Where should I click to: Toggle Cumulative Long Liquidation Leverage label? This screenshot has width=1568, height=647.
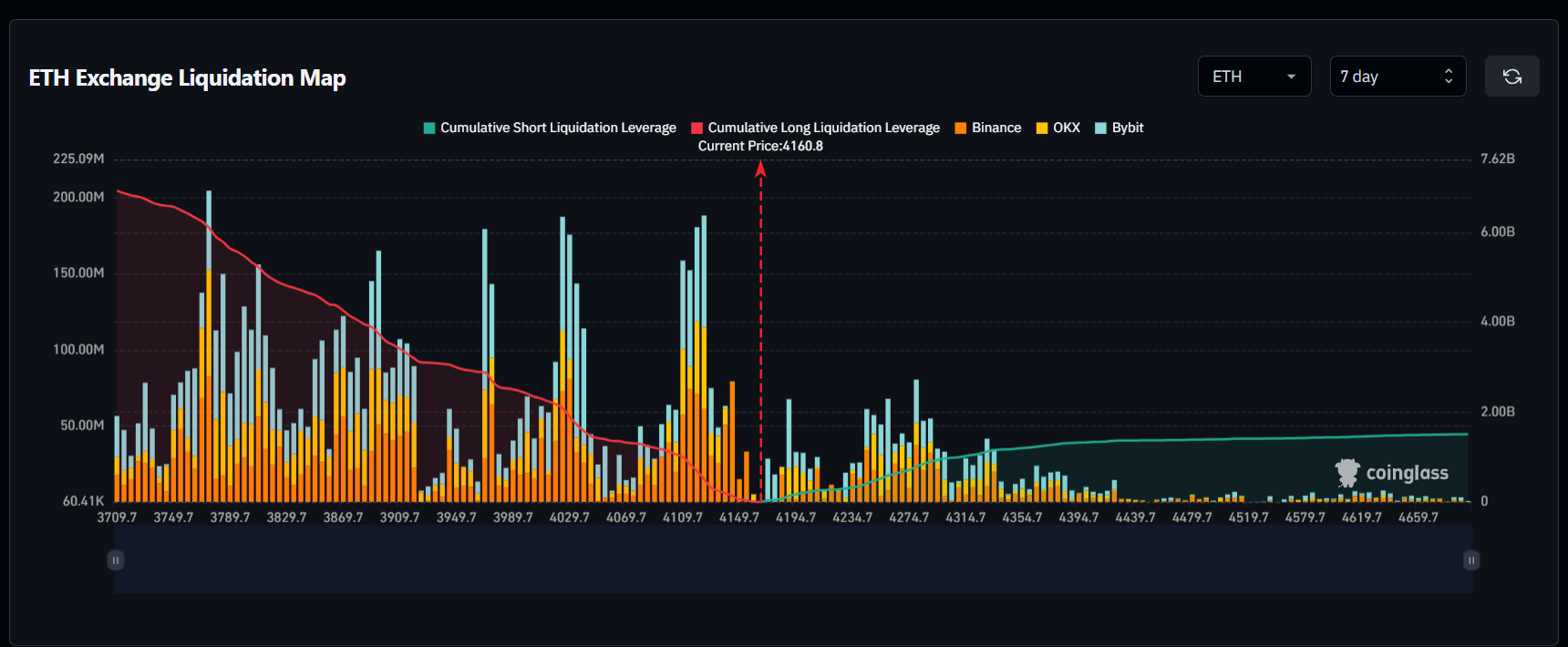[x=823, y=128]
